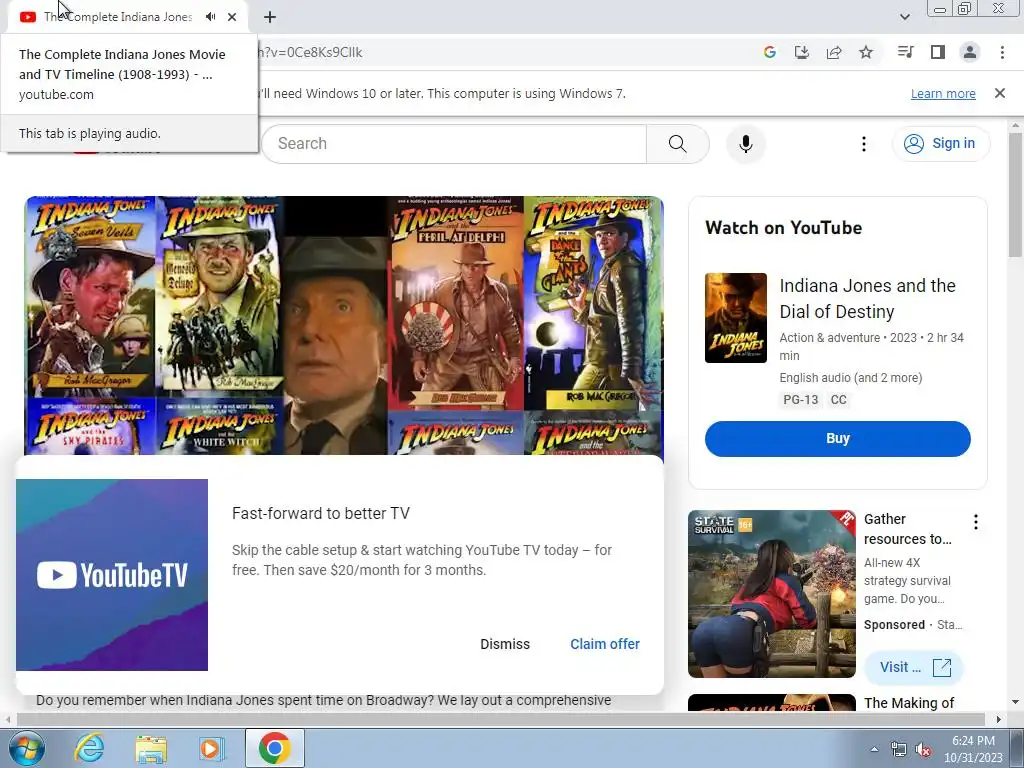Screen dimensions: 1024x768
Task: Open Dial of Destiny movie poster
Action: point(735,318)
